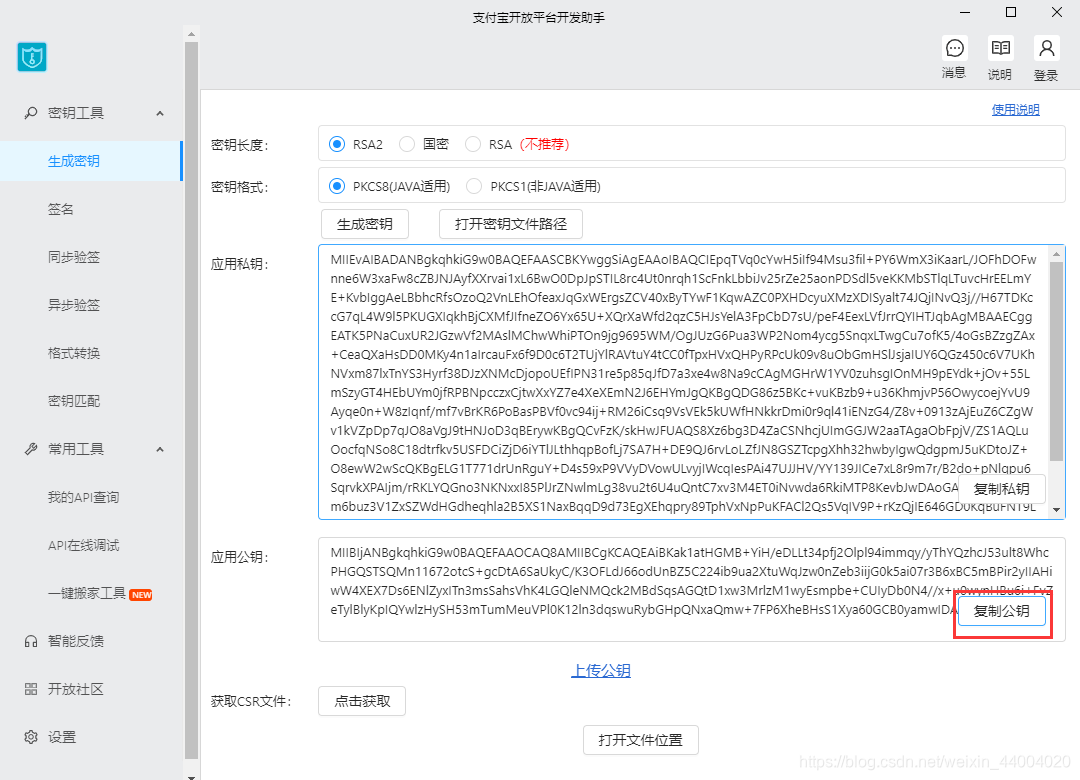The width and height of the screenshot is (1080, 780).
Task: Open 开放社区 in the sidebar
Action: click(91, 689)
